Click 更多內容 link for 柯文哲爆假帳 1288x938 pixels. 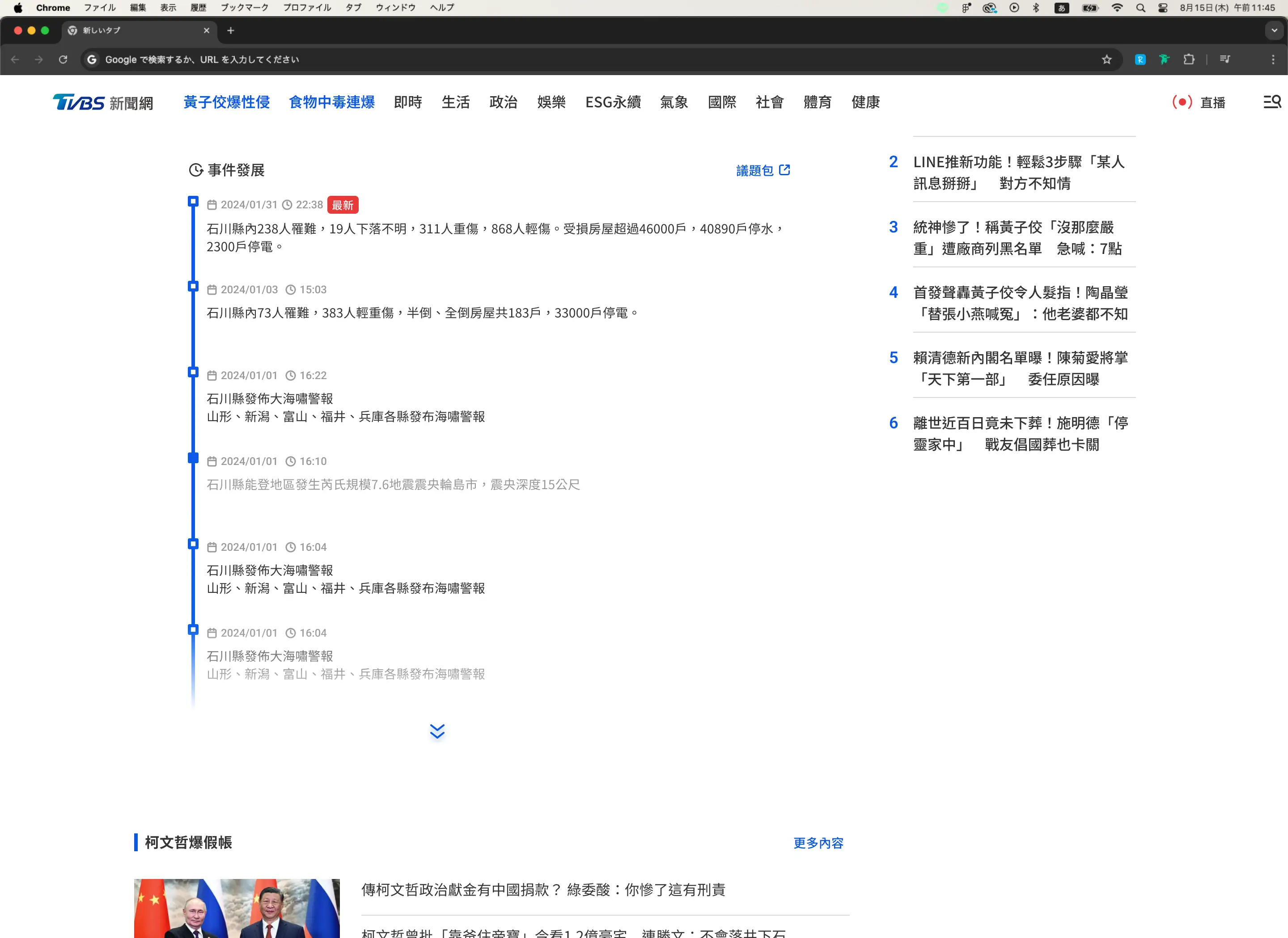point(818,843)
